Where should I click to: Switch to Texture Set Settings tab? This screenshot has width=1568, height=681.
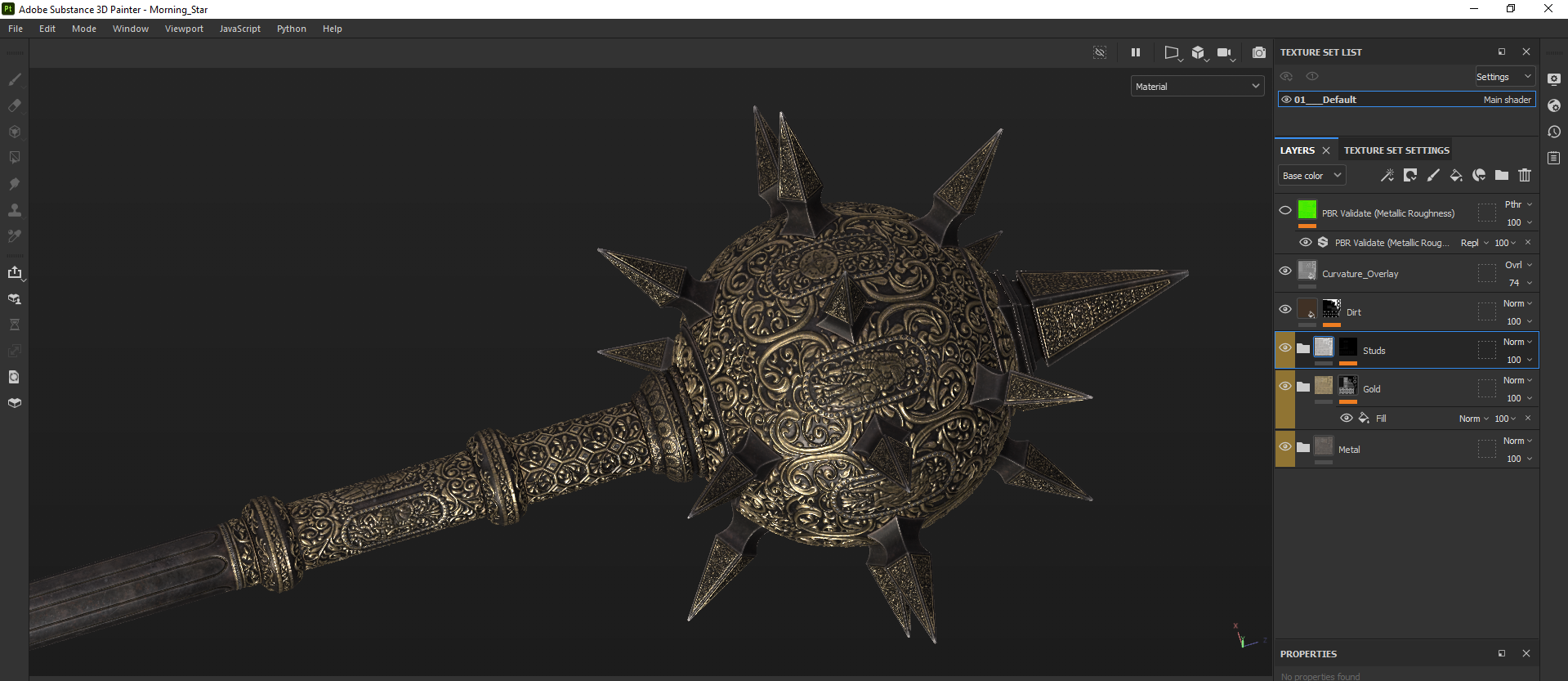[1396, 150]
